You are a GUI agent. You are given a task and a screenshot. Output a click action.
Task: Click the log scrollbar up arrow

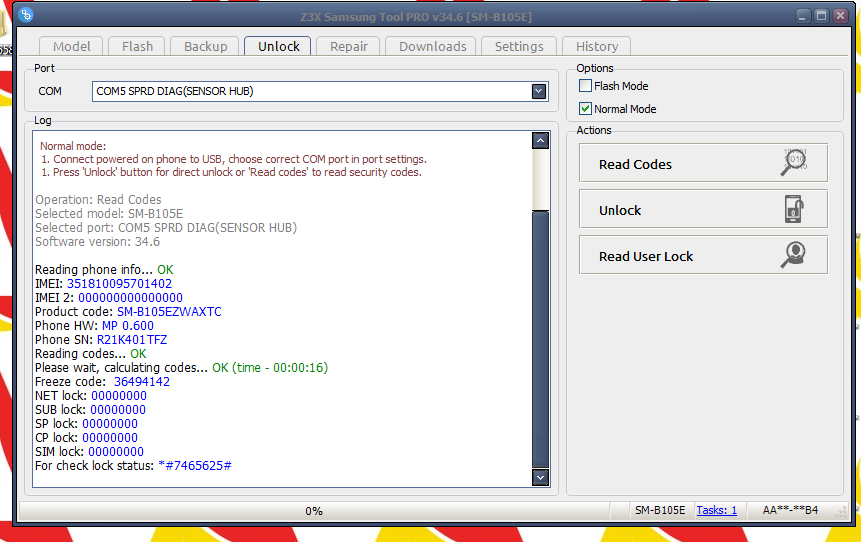coord(540,141)
